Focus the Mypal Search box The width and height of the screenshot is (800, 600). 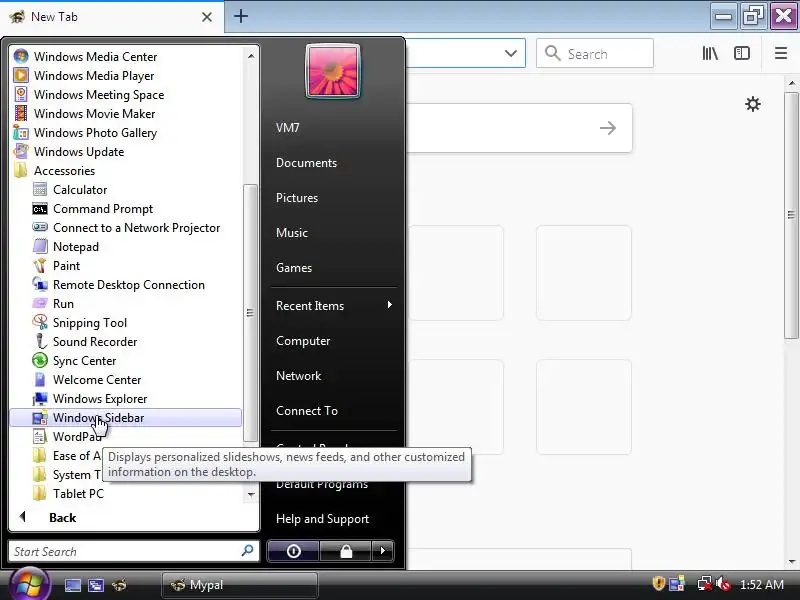coord(595,53)
